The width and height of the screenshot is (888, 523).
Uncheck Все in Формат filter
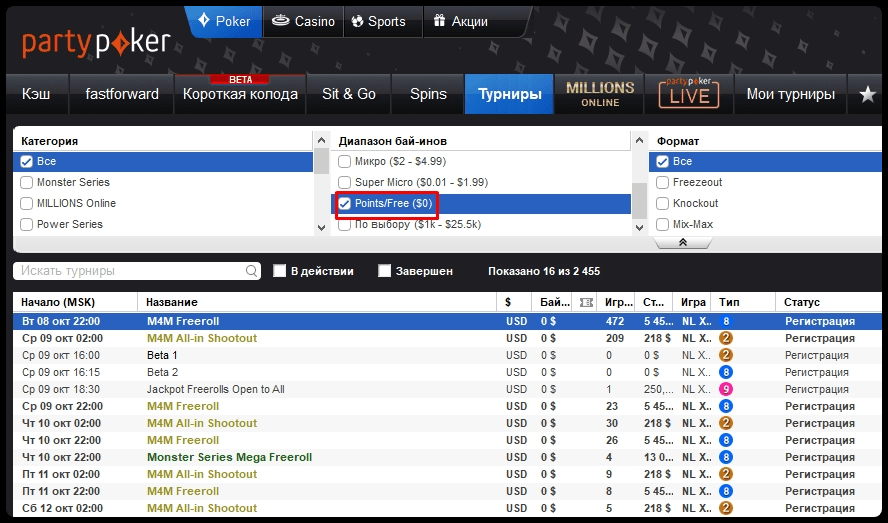(x=663, y=161)
